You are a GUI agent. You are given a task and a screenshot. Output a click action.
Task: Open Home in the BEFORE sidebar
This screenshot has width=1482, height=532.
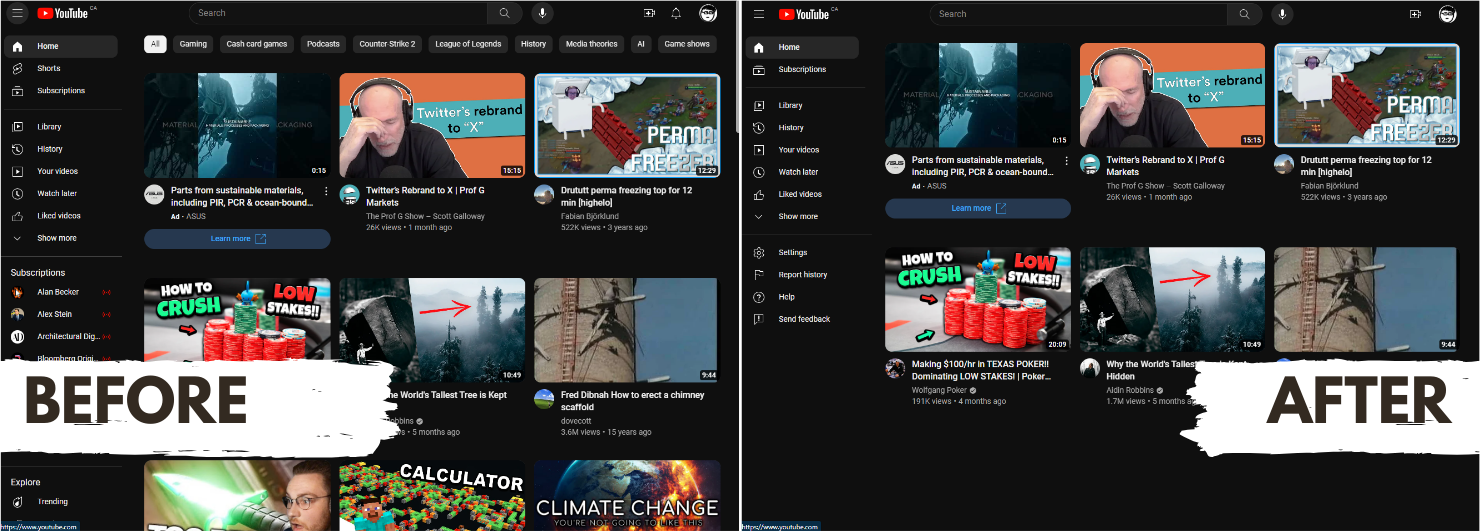tap(61, 46)
